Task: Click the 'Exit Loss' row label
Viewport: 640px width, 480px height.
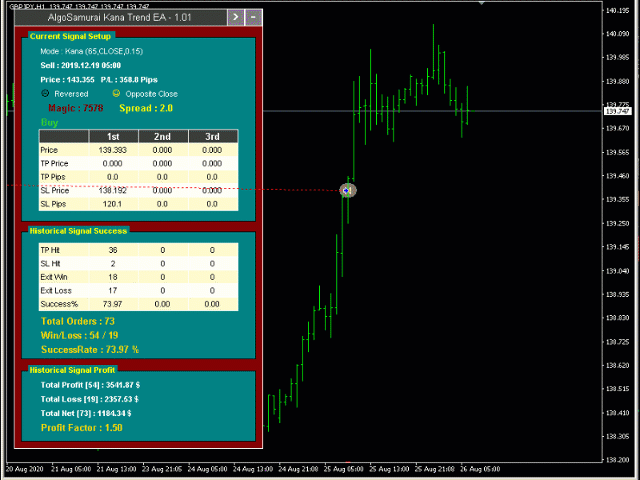Action: tap(56, 290)
